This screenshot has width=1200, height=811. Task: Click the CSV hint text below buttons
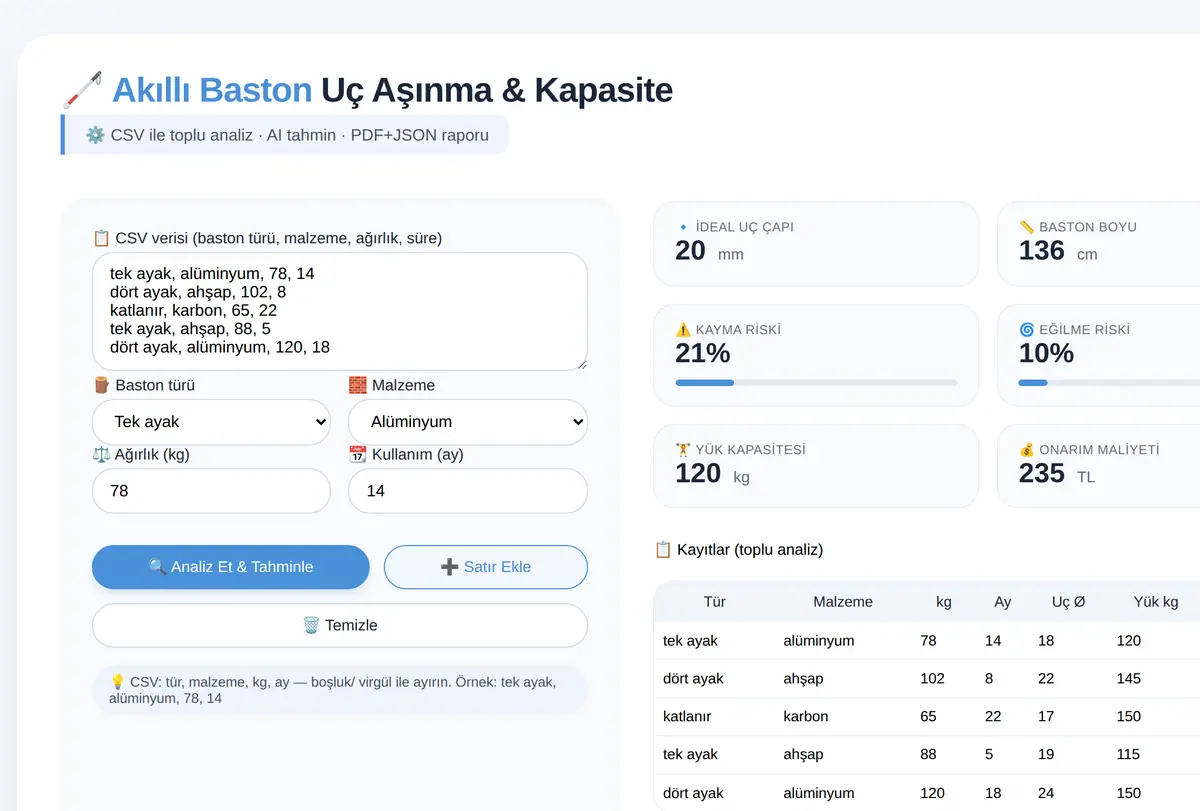pyautogui.click(x=340, y=690)
